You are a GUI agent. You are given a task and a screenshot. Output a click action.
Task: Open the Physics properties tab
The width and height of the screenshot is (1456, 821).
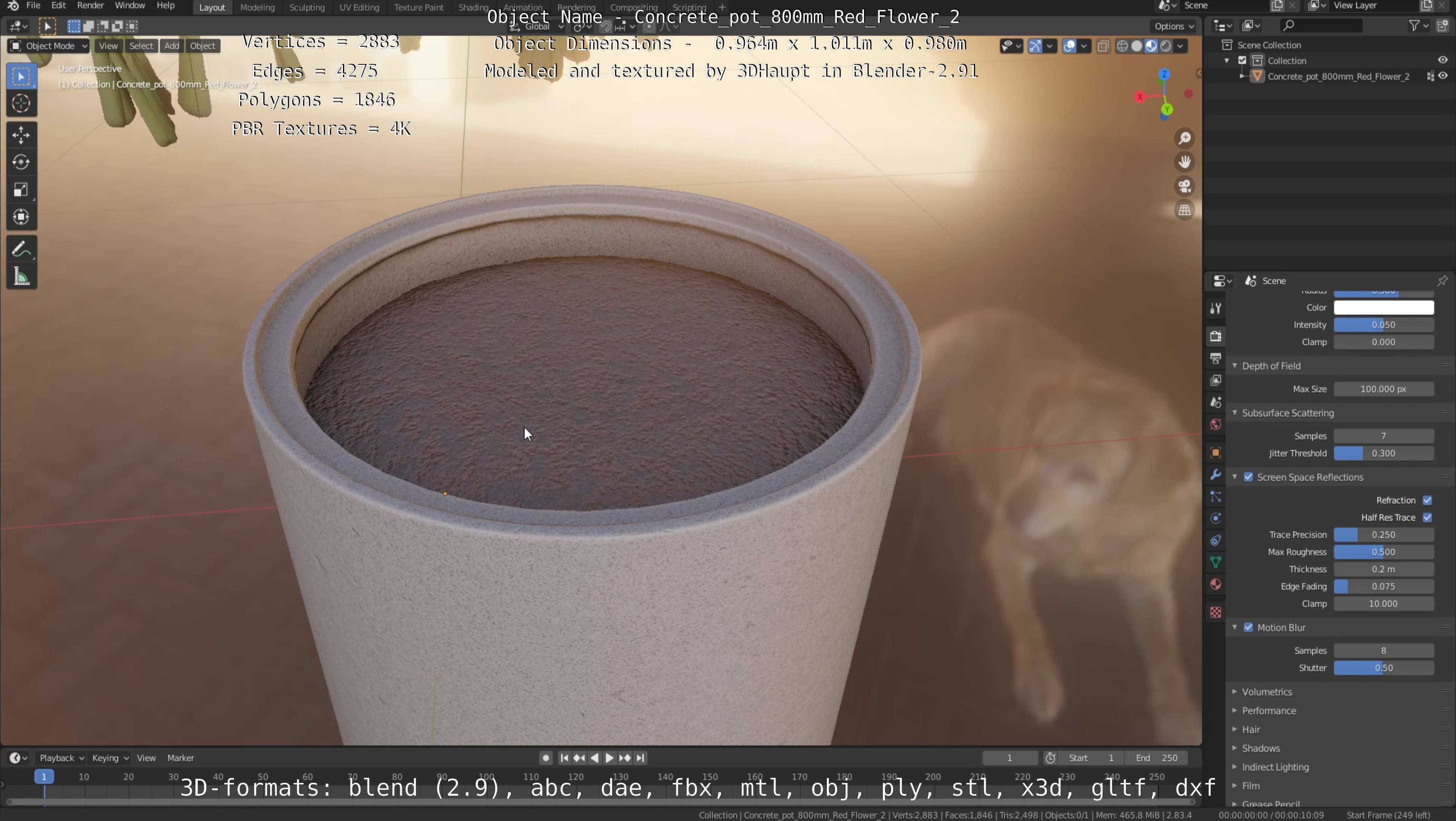[x=1216, y=519]
